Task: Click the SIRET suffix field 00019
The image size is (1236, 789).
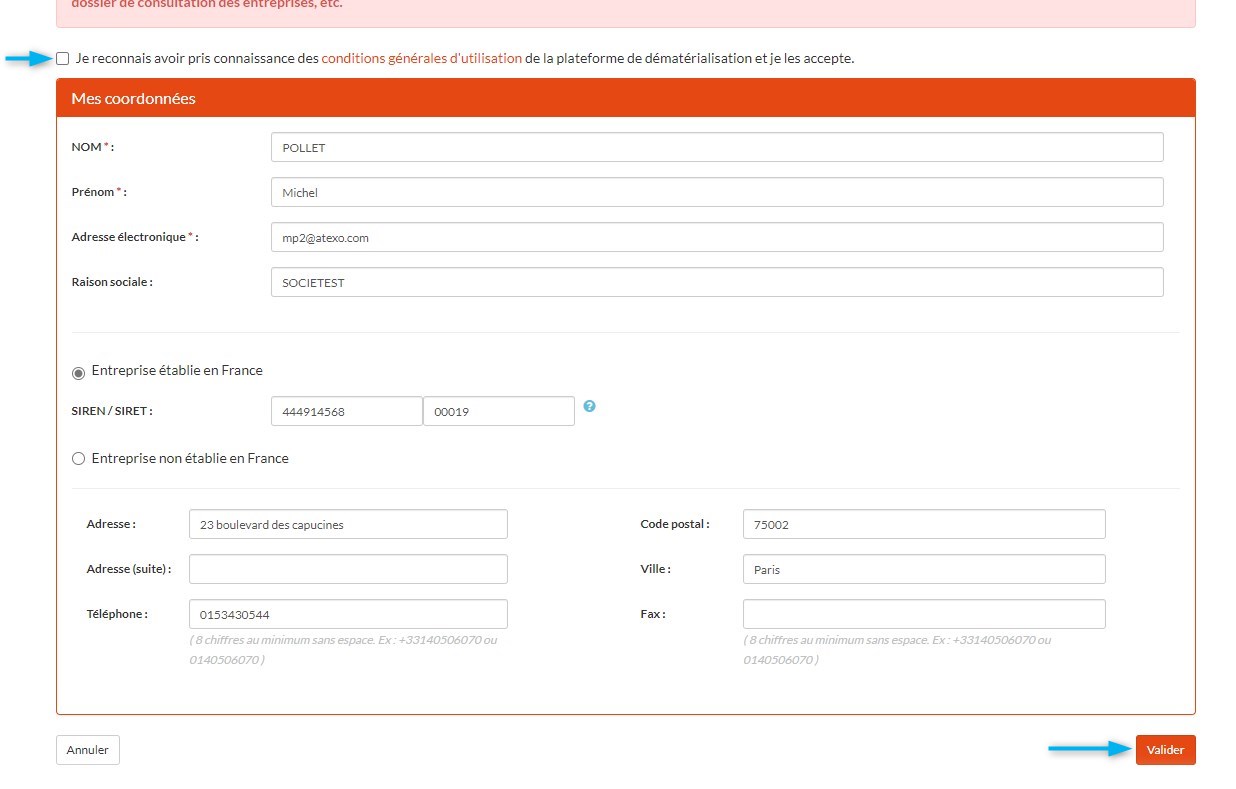Action: 498,411
